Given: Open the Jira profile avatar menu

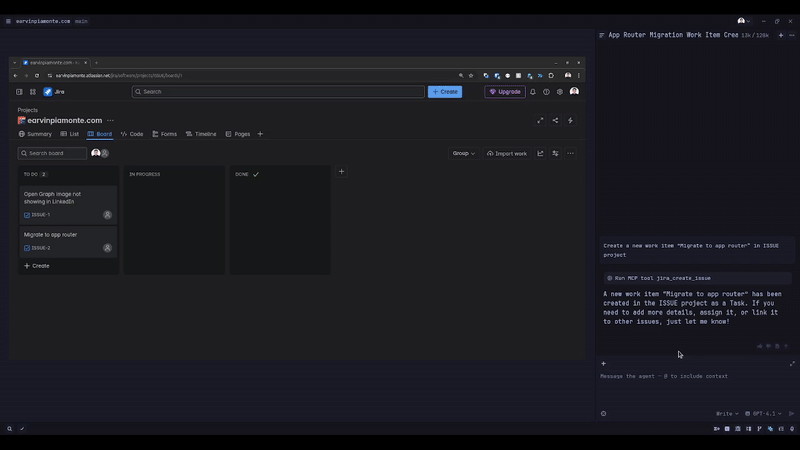Looking at the screenshot, I should (574, 91).
